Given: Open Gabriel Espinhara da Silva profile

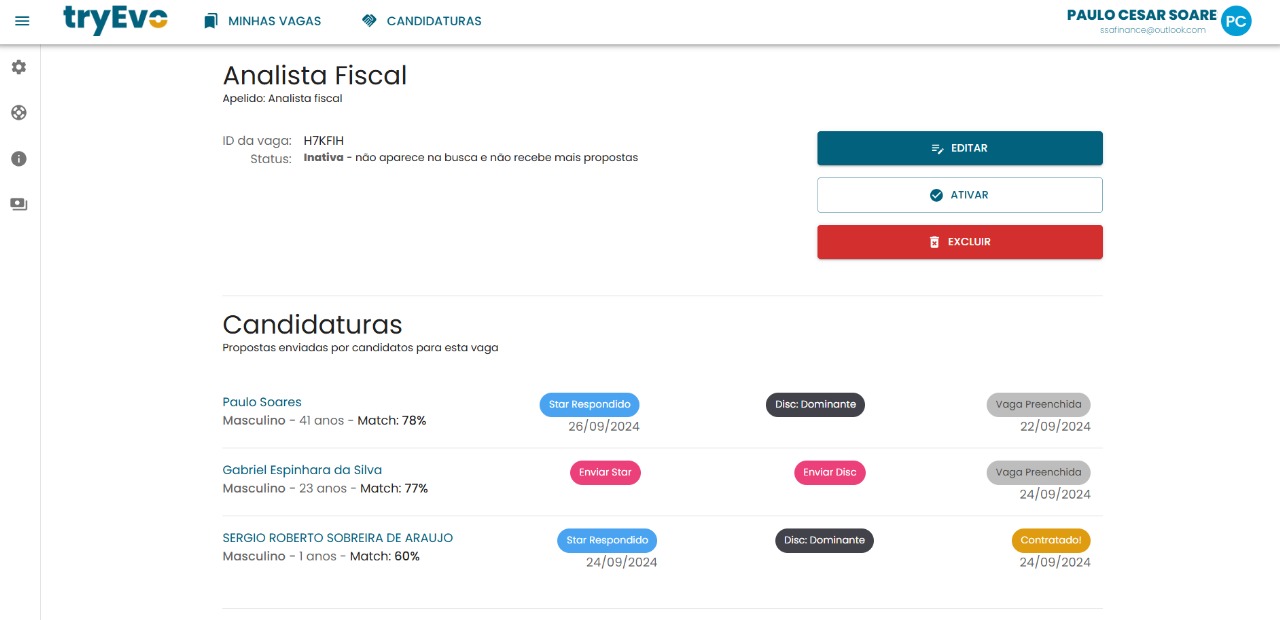Looking at the screenshot, I should 302,470.
